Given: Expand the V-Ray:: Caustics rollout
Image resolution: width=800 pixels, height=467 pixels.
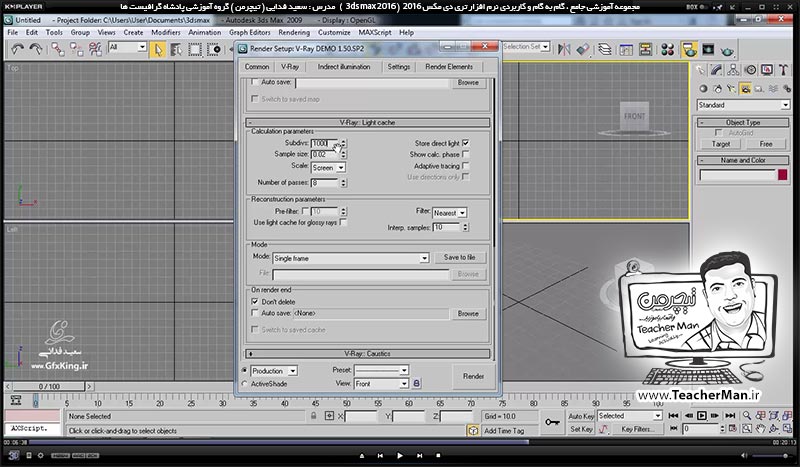Looking at the screenshot, I should [367, 354].
